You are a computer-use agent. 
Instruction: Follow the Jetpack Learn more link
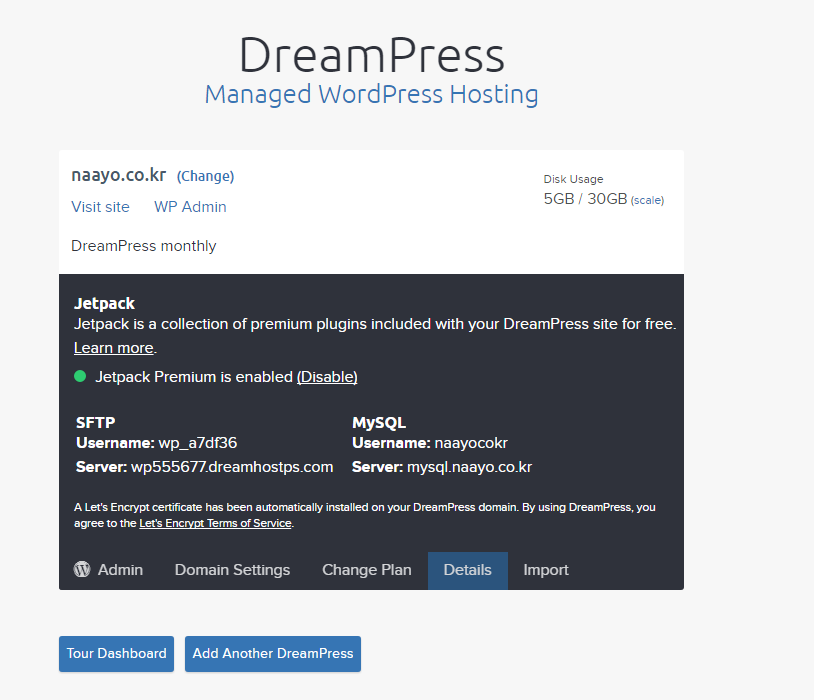pyautogui.click(x=114, y=348)
